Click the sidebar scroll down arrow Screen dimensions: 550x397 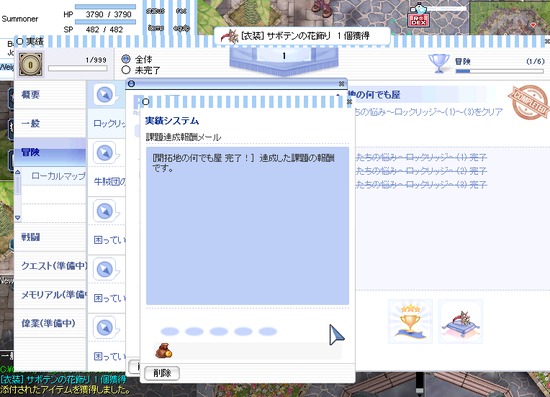pos(18,217)
